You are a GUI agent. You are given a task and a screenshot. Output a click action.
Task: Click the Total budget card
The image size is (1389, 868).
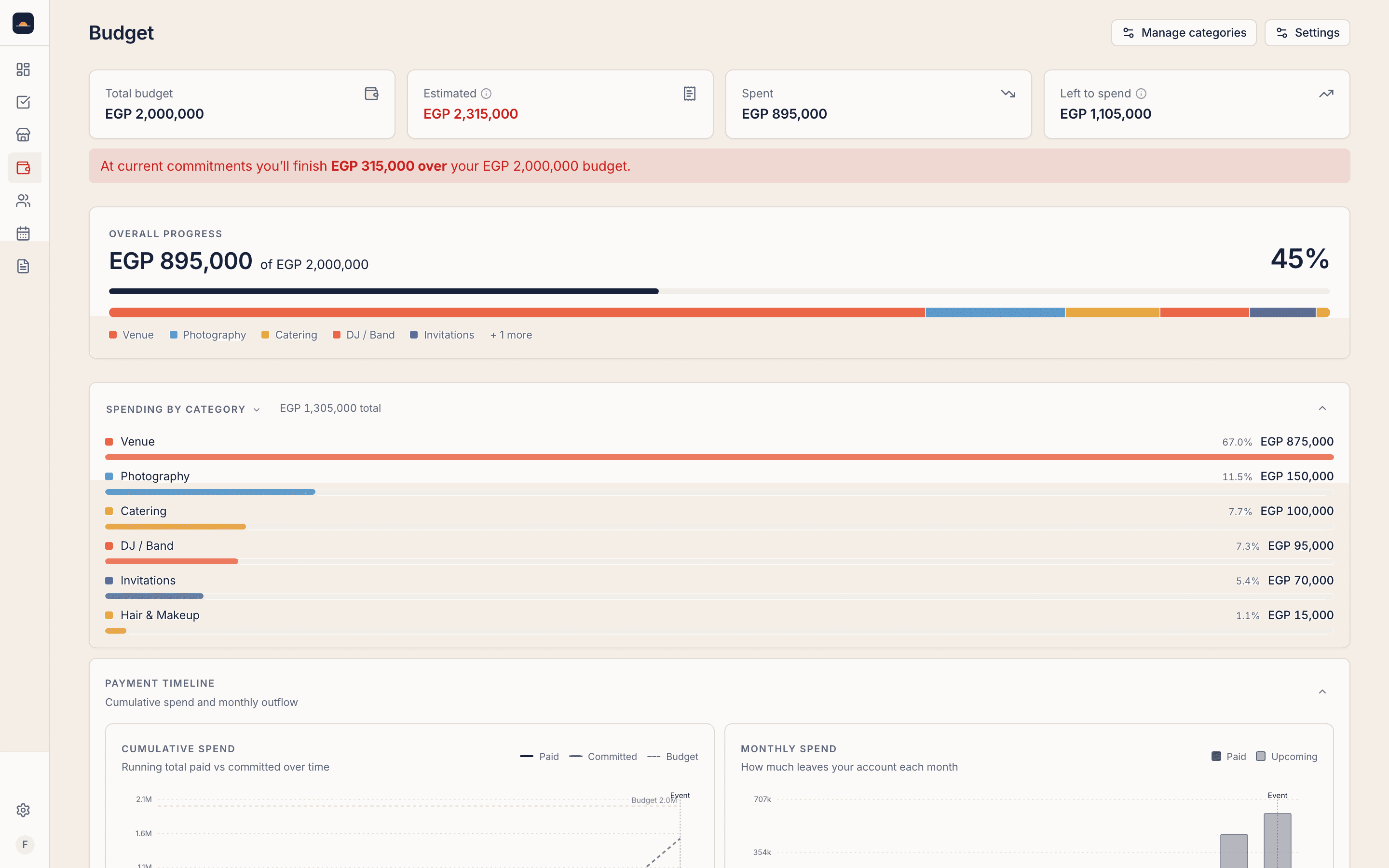pyautogui.click(x=242, y=104)
